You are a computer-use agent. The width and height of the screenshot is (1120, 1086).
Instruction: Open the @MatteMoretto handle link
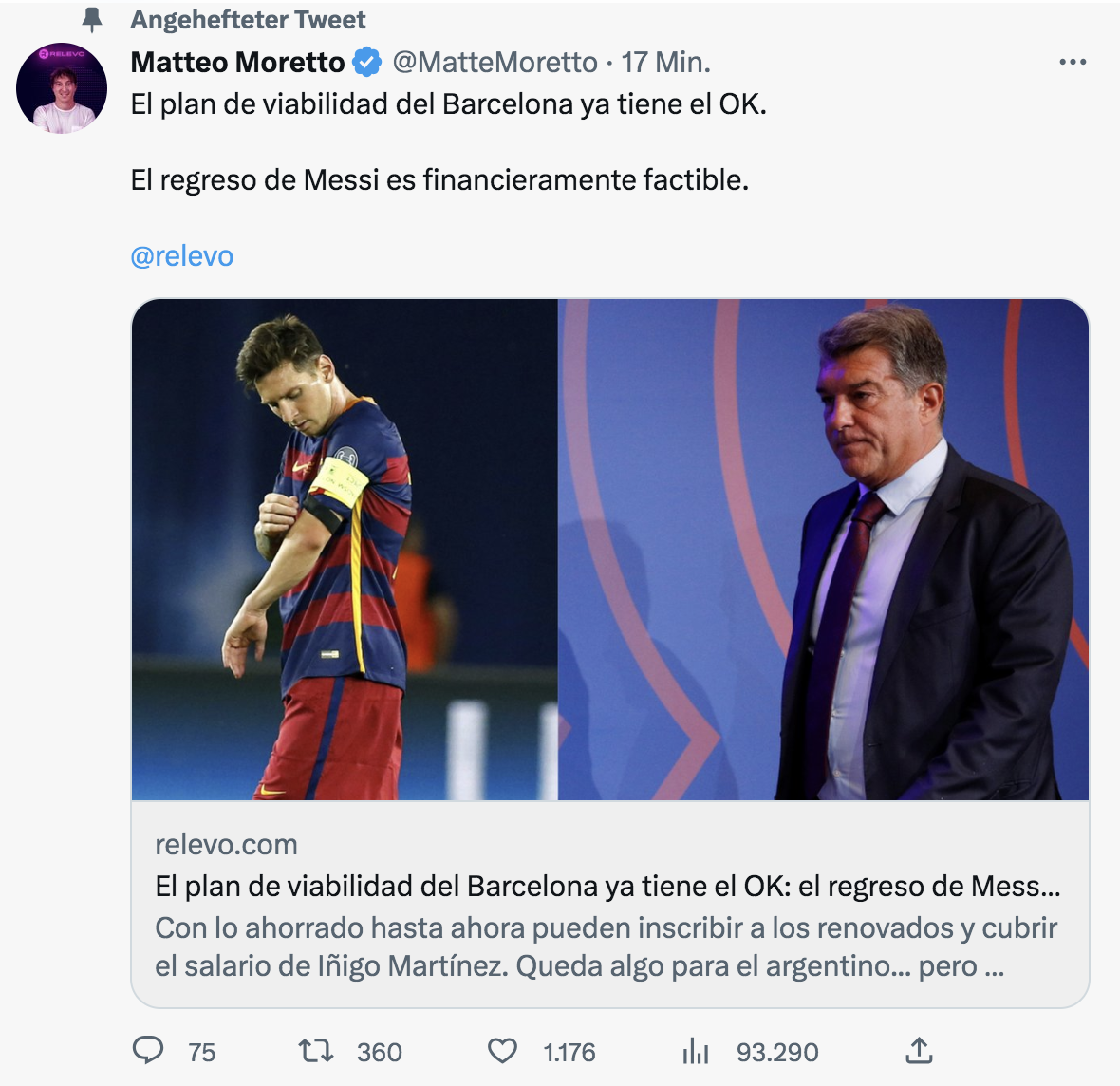tap(495, 63)
